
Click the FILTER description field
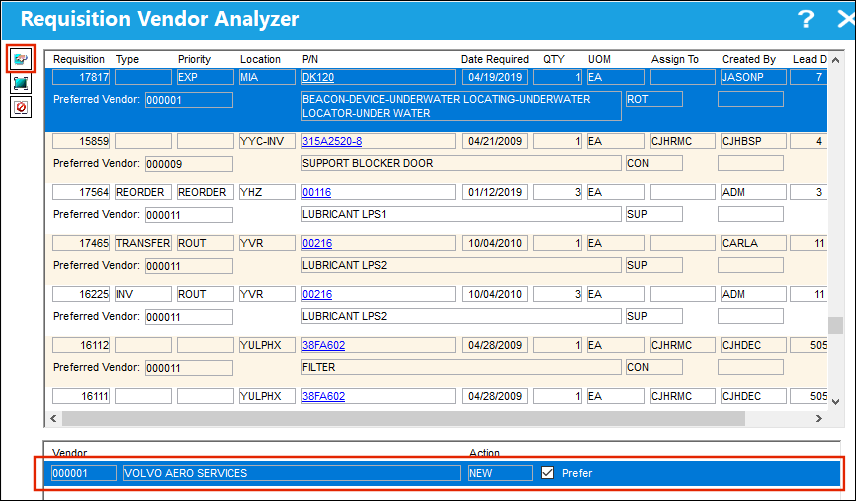click(461, 367)
